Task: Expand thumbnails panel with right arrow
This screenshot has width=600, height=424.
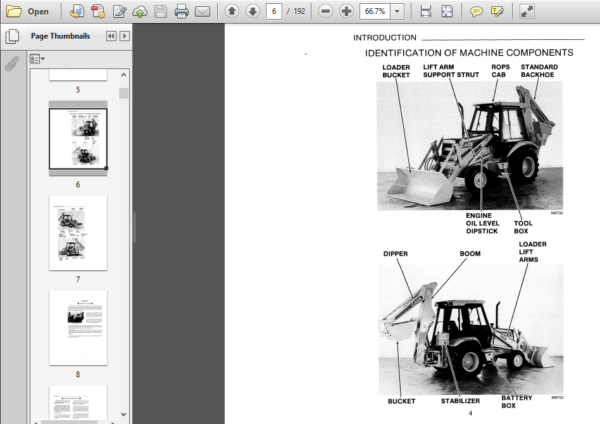Action: coord(124,36)
